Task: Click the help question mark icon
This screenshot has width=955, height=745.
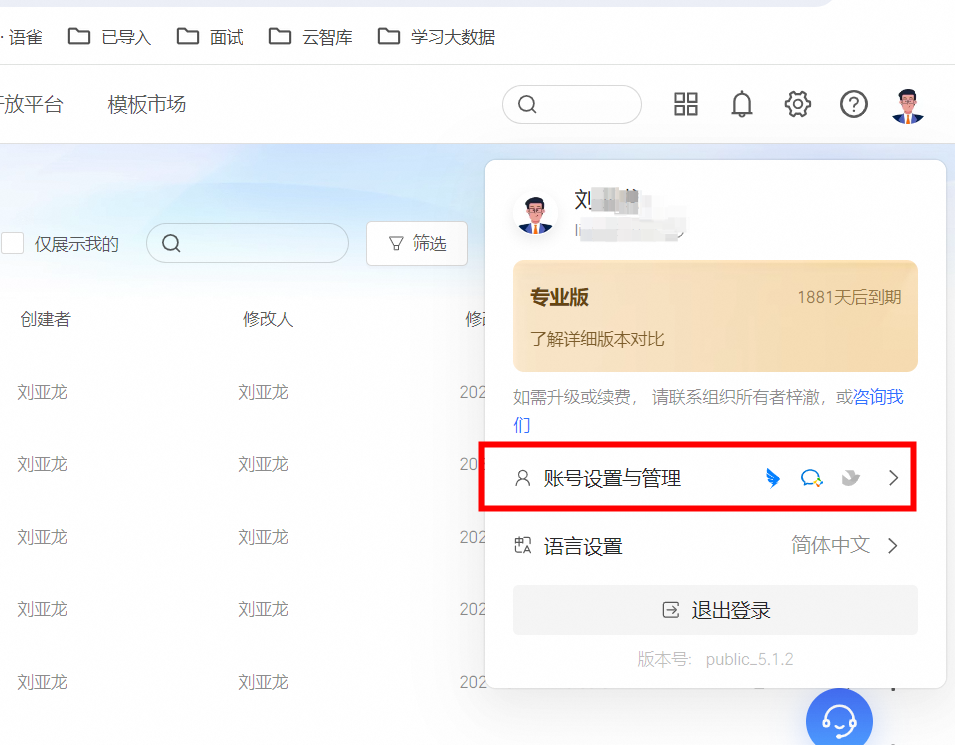Action: click(853, 104)
